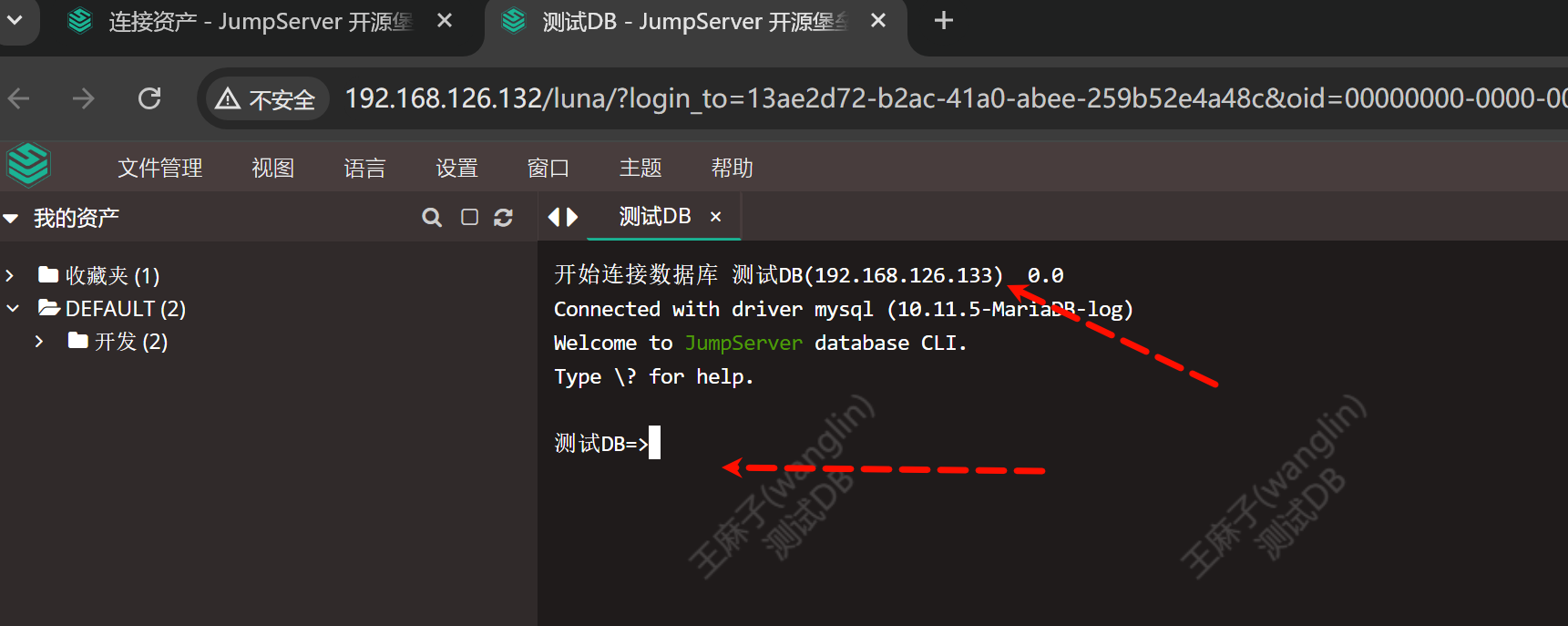Select the 开发 (2) folder

click(118, 342)
